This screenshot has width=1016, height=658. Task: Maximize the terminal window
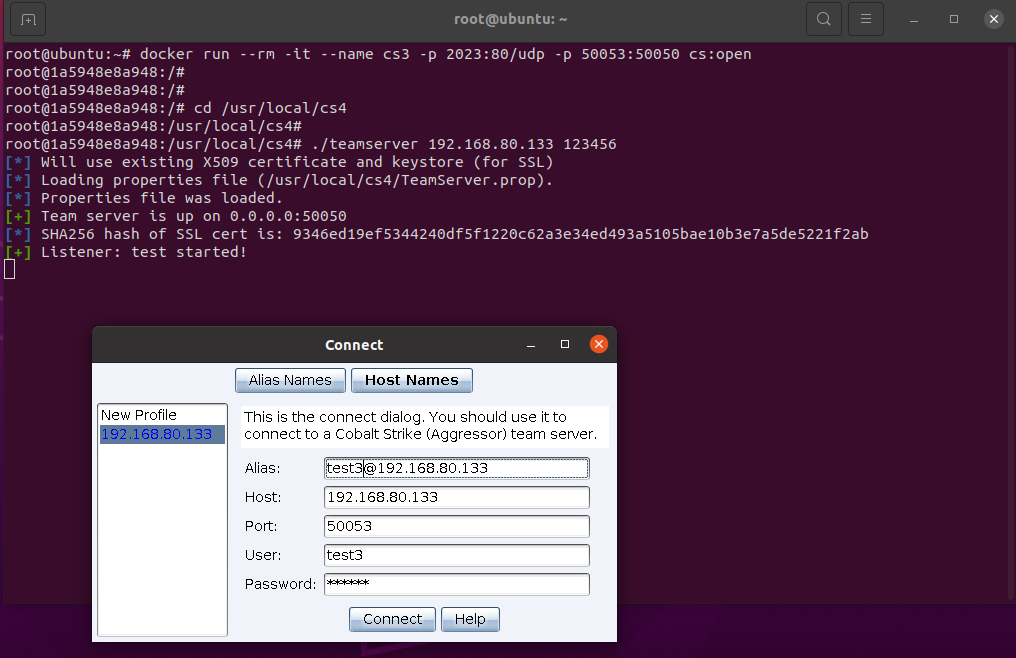click(954, 19)
